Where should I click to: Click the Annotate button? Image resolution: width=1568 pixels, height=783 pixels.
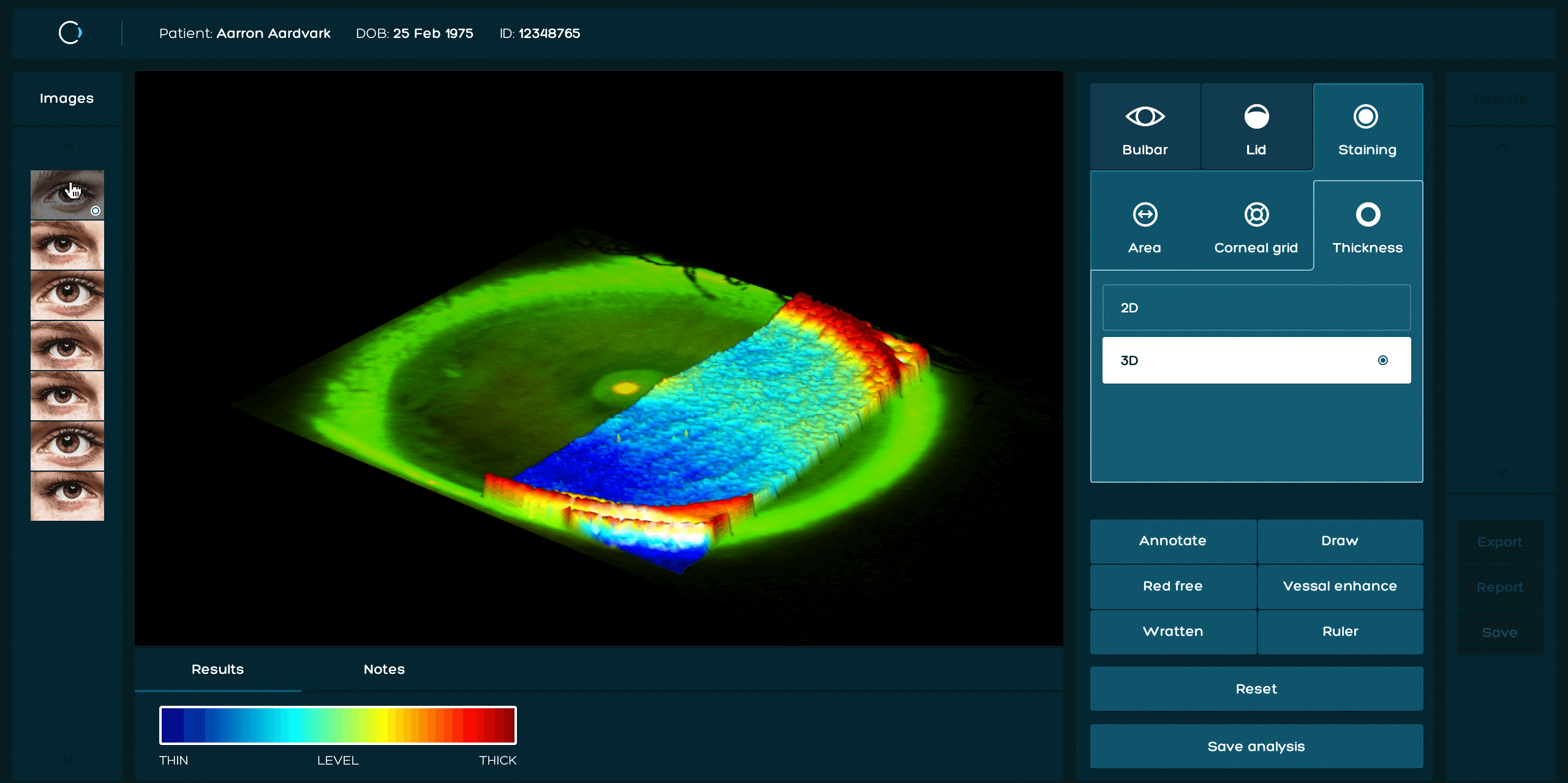(x=1173, y=541)
